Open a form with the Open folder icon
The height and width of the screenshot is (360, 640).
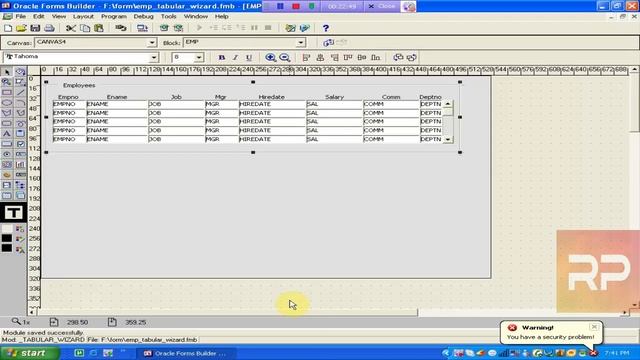coord(21,28)
